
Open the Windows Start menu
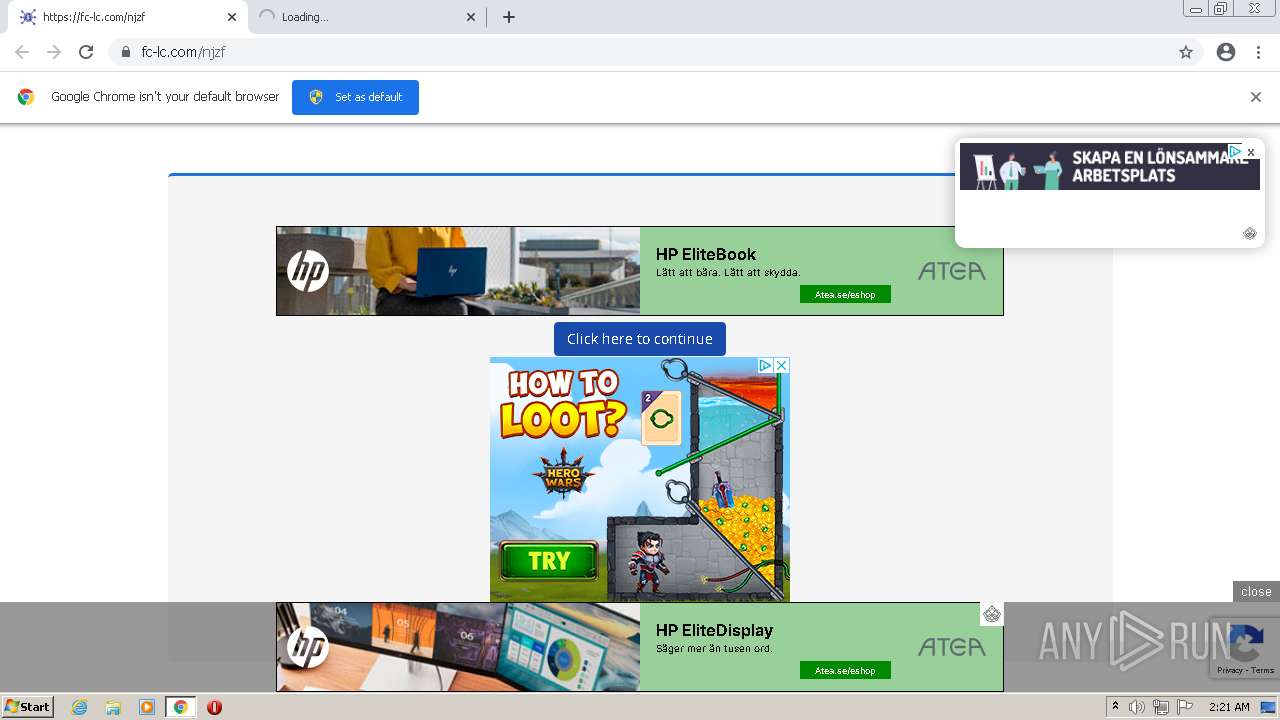click(28, 707)
